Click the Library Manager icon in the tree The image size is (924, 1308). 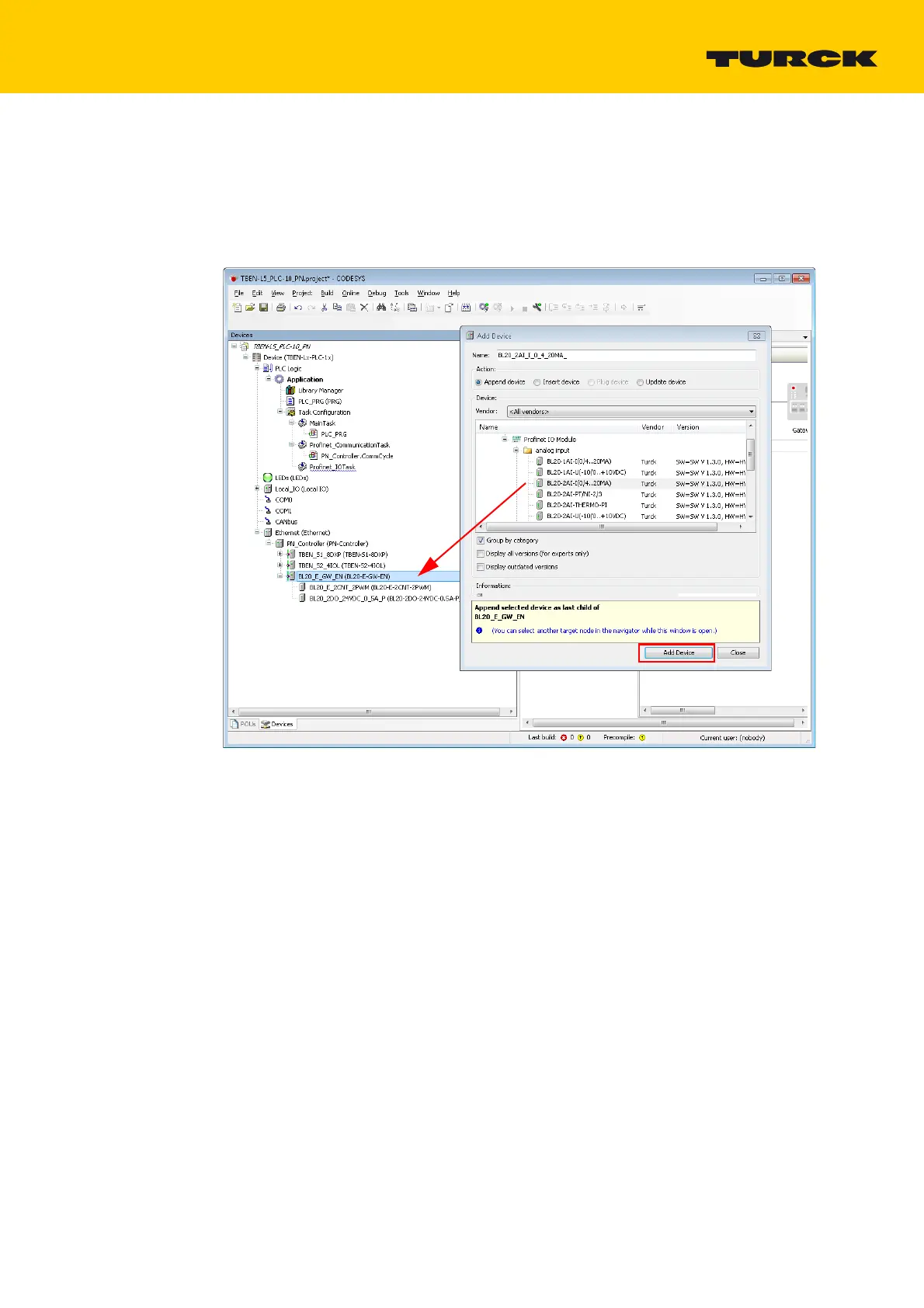(291, 391)
